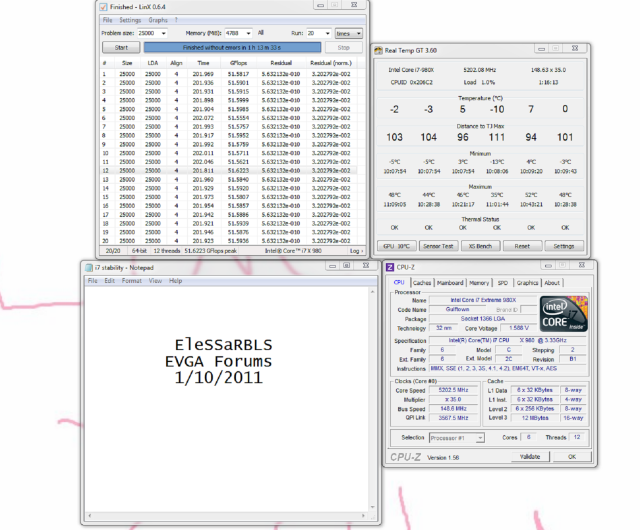Switch to the Mainboard tab in CPU-Z
Viewport: 640px width, 530px height.
(x=450, y=283)
